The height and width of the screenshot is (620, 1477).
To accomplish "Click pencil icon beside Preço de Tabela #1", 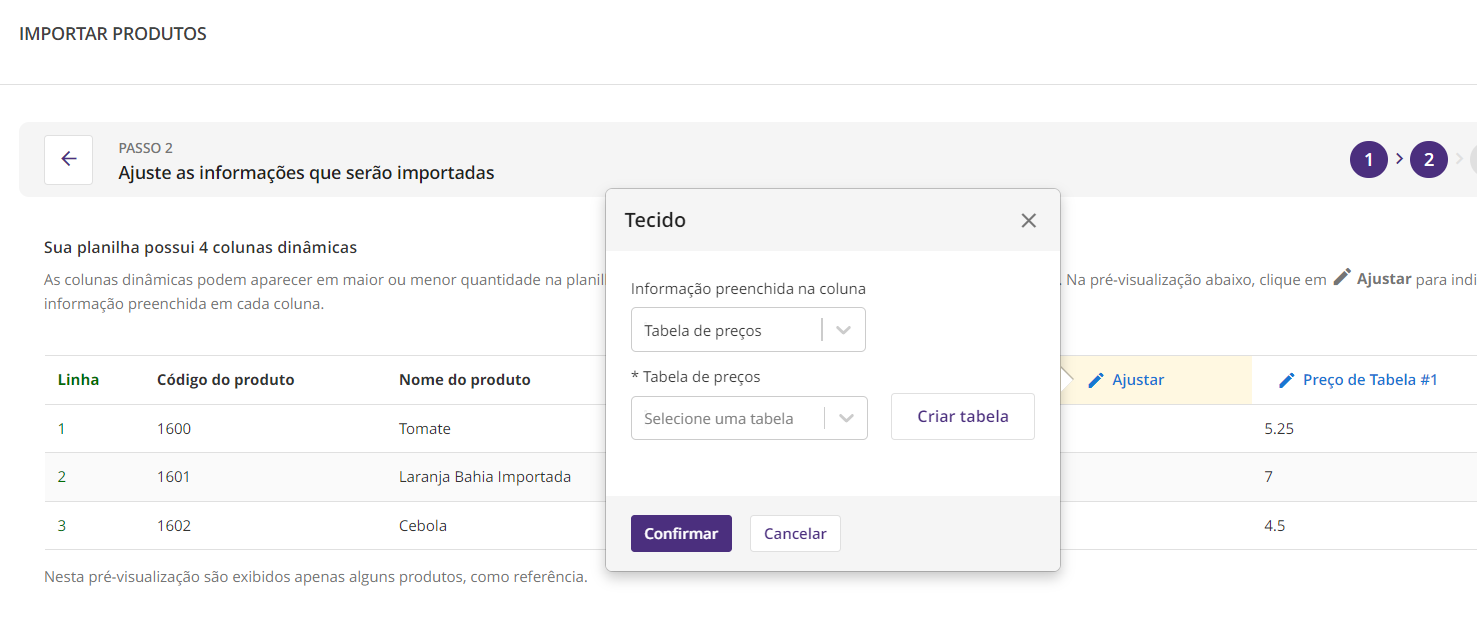I will [x=1287, y=380].
